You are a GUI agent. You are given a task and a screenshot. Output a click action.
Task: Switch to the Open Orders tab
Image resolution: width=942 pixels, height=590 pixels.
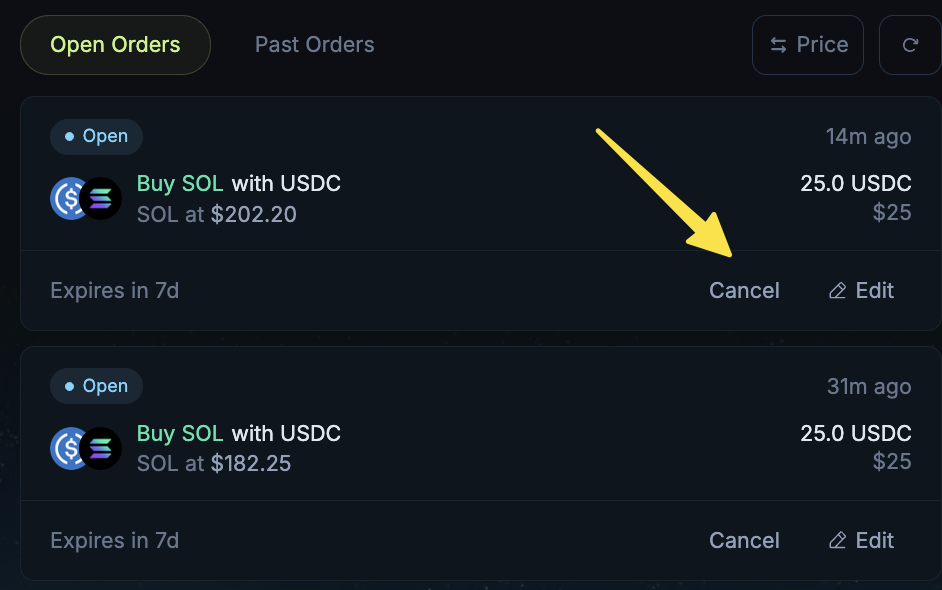point(115,45)
